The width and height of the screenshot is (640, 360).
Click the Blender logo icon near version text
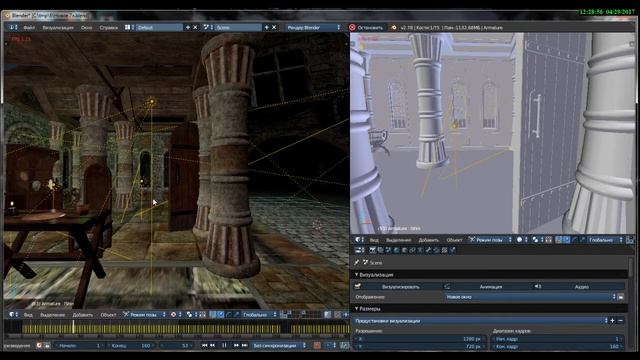[393, 27]
